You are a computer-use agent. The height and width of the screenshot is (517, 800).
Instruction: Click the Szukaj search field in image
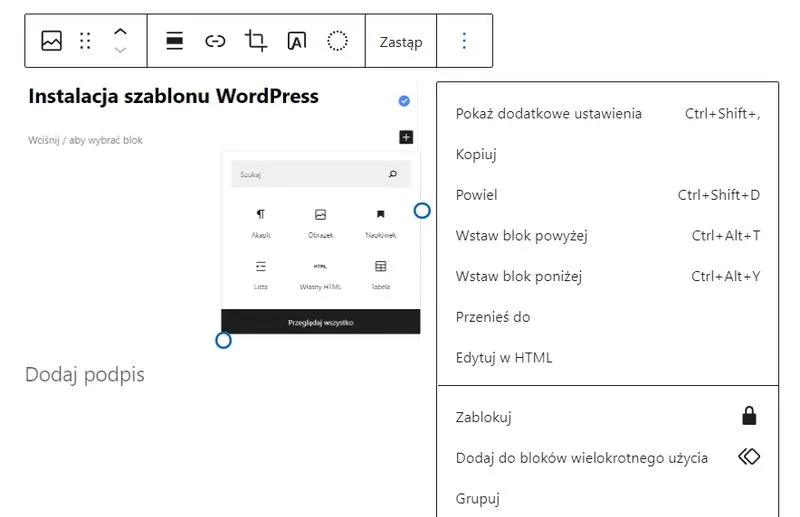321,174
